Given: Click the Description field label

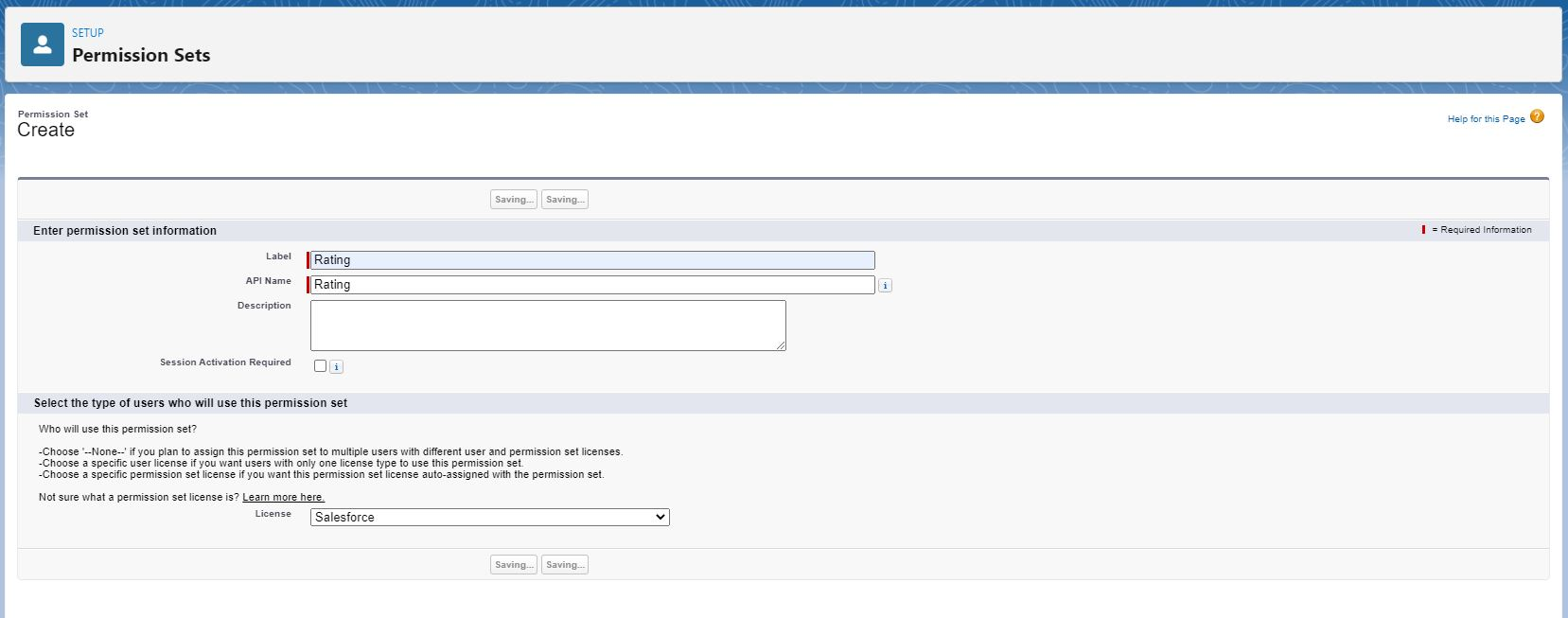Looking at the screenshot, I should click(264, 306).
